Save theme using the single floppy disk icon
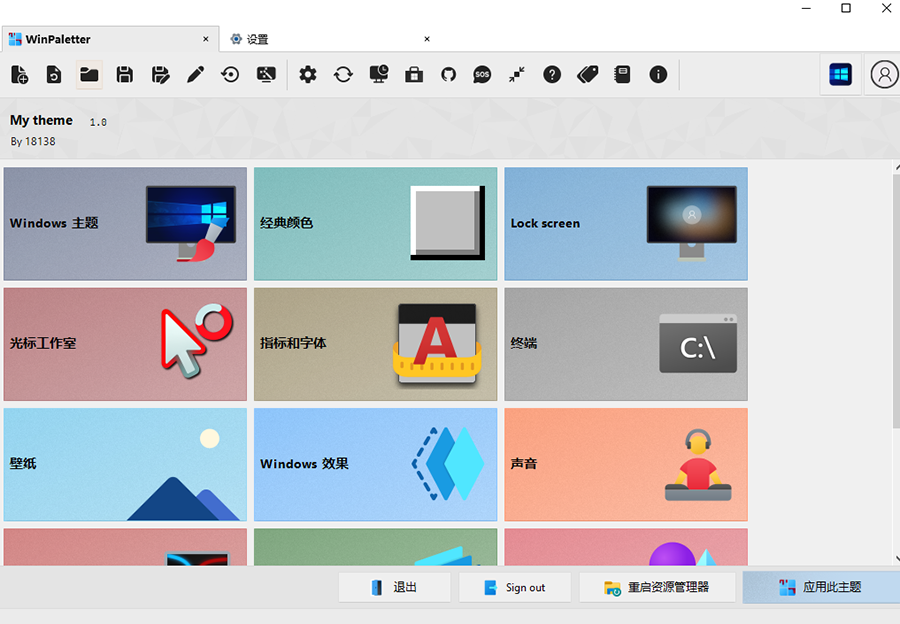Image resolution: width=900 pixels, height=624 pixels. pyautogui.click(x=125, y=75)
